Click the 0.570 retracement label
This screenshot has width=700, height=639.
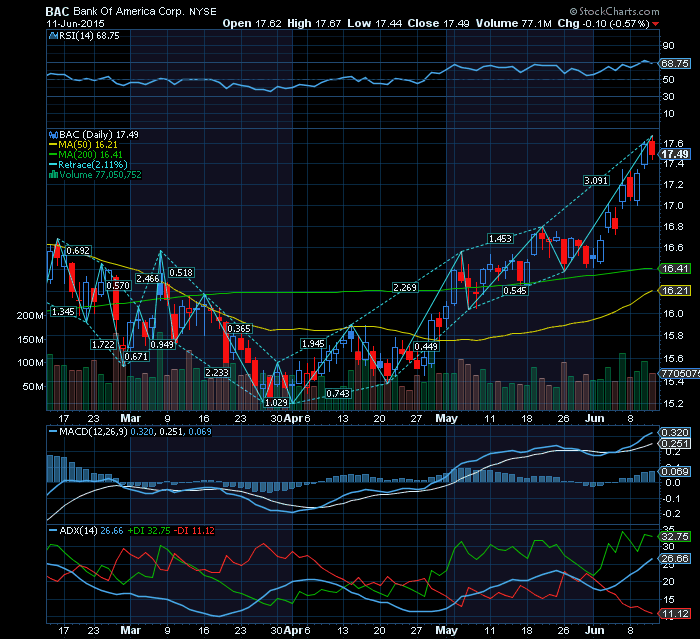(118, 285)
